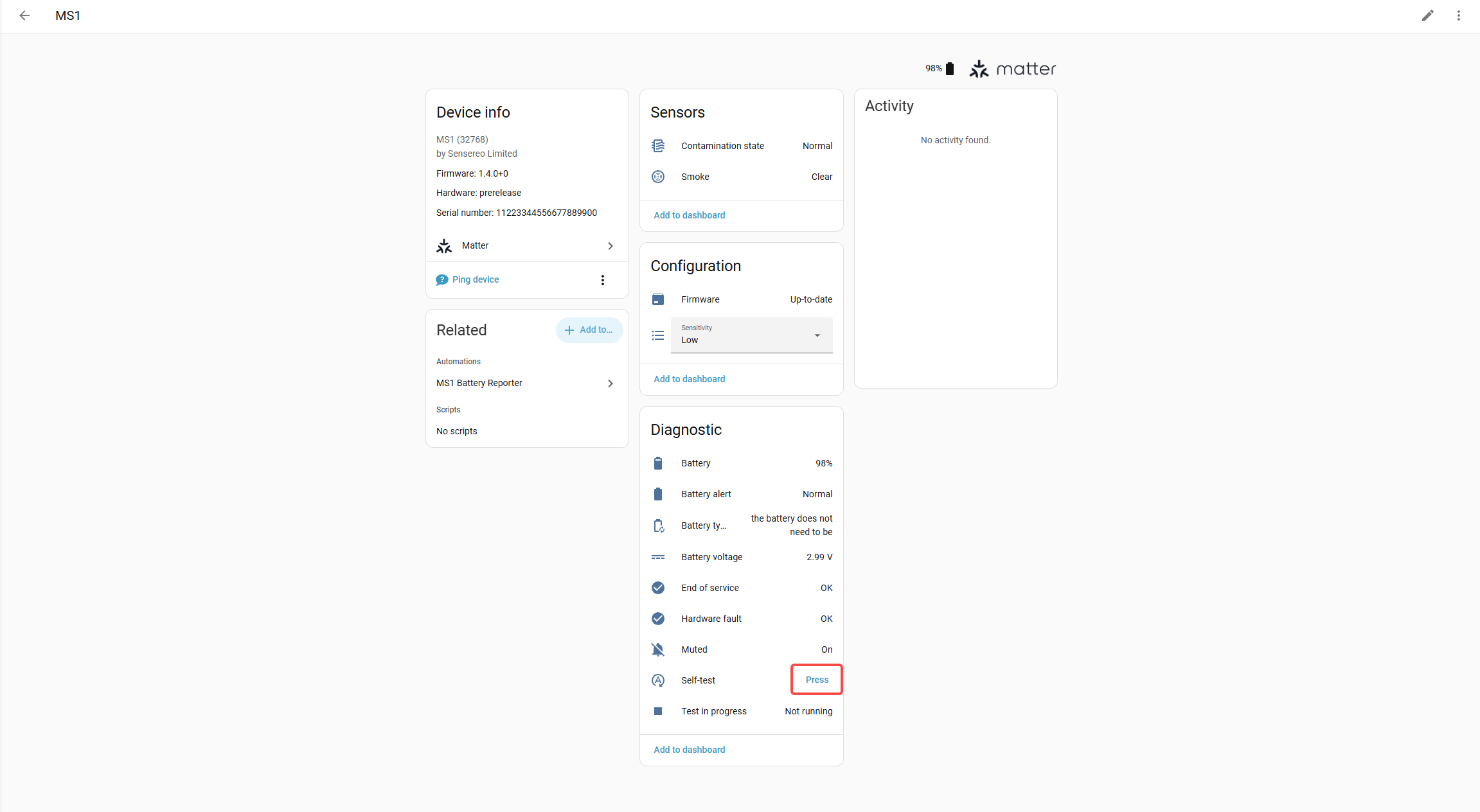Click the Battery 98% diagnostic row
The image size is (1480, 812).
click(x=742, y=463)
